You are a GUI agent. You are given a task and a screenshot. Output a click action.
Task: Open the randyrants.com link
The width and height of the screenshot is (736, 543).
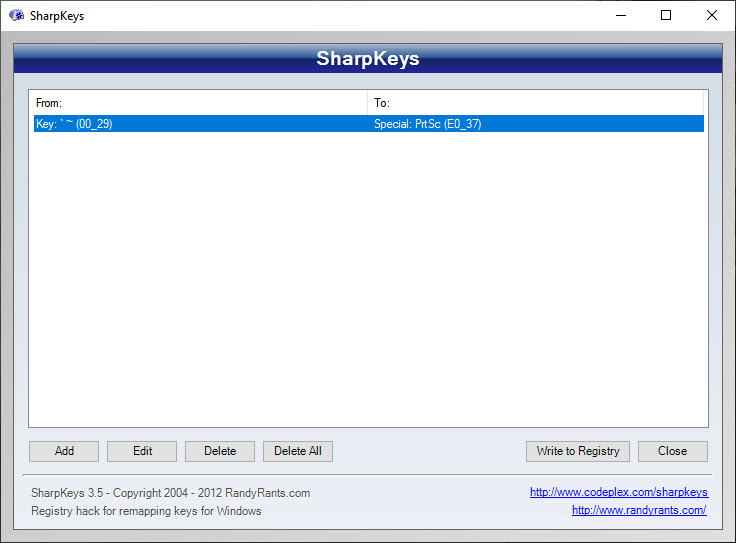pos(639,510)
